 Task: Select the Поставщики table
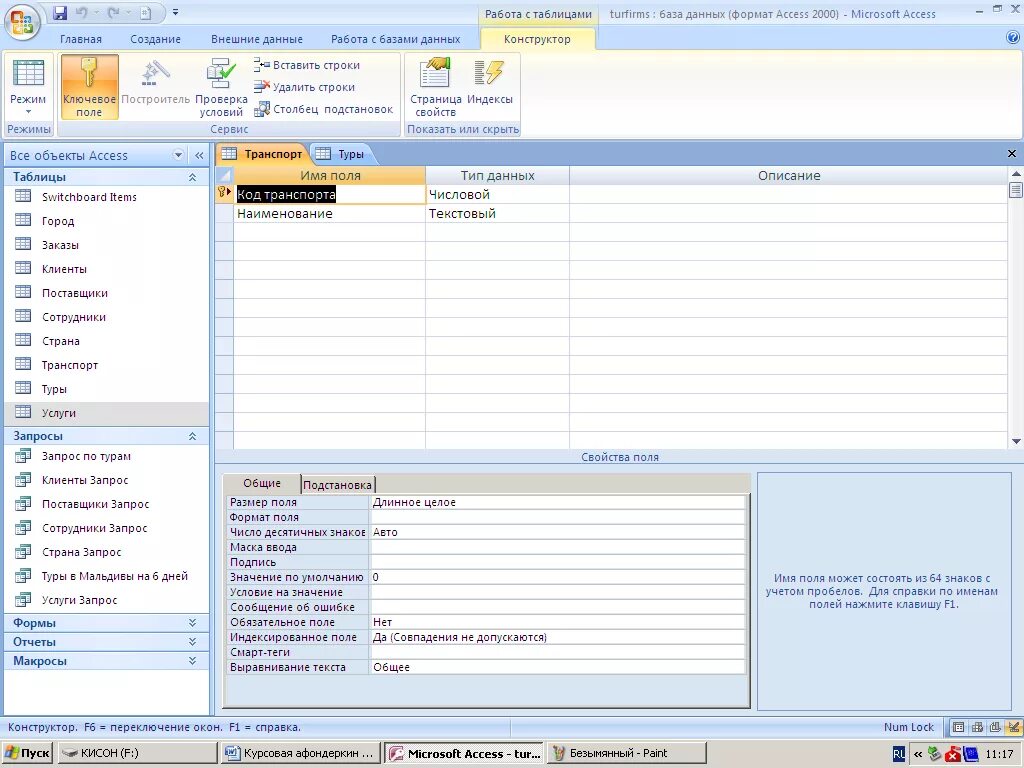[74, 293]
